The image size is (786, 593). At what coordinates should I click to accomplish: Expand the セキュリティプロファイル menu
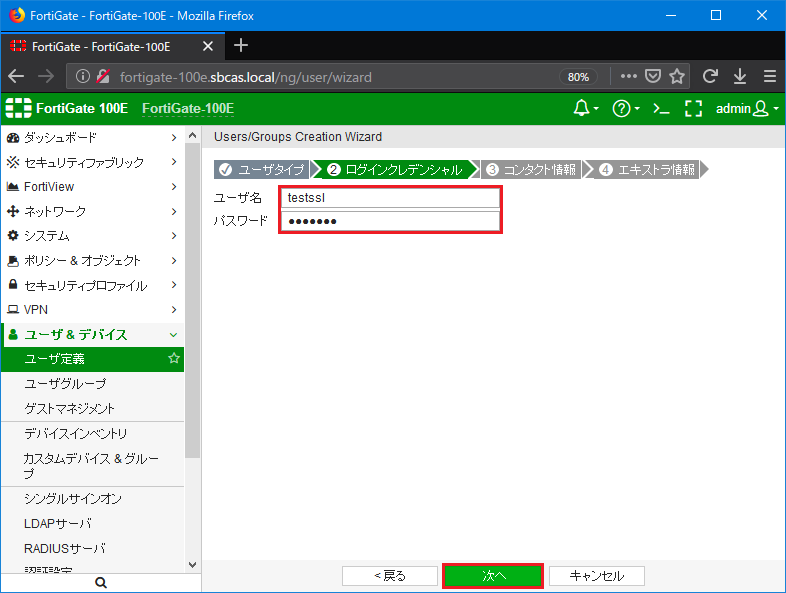pos(92,285)
